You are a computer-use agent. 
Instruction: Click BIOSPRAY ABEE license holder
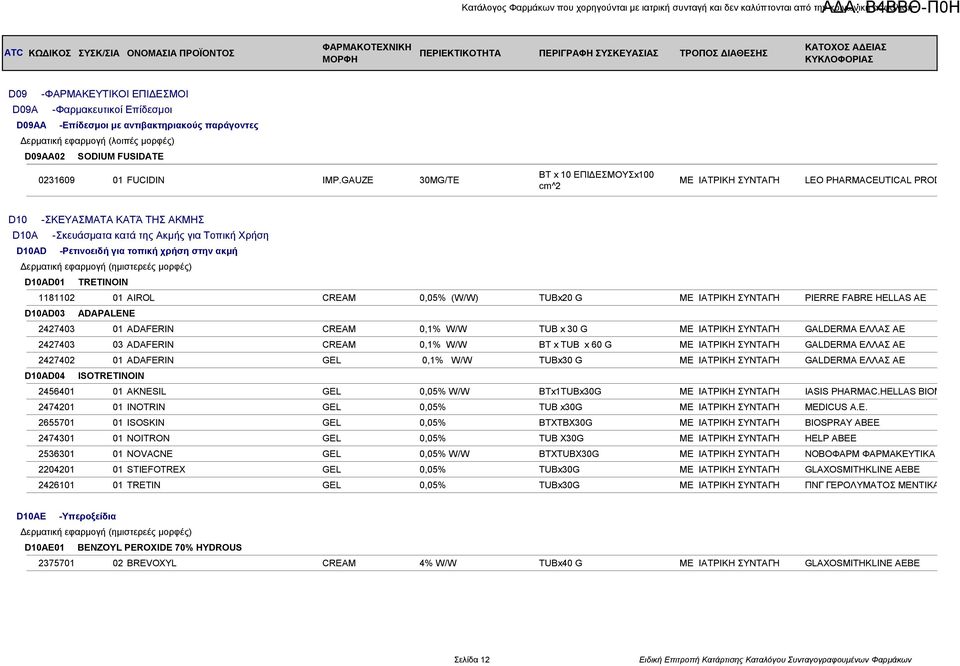point(842,422)
